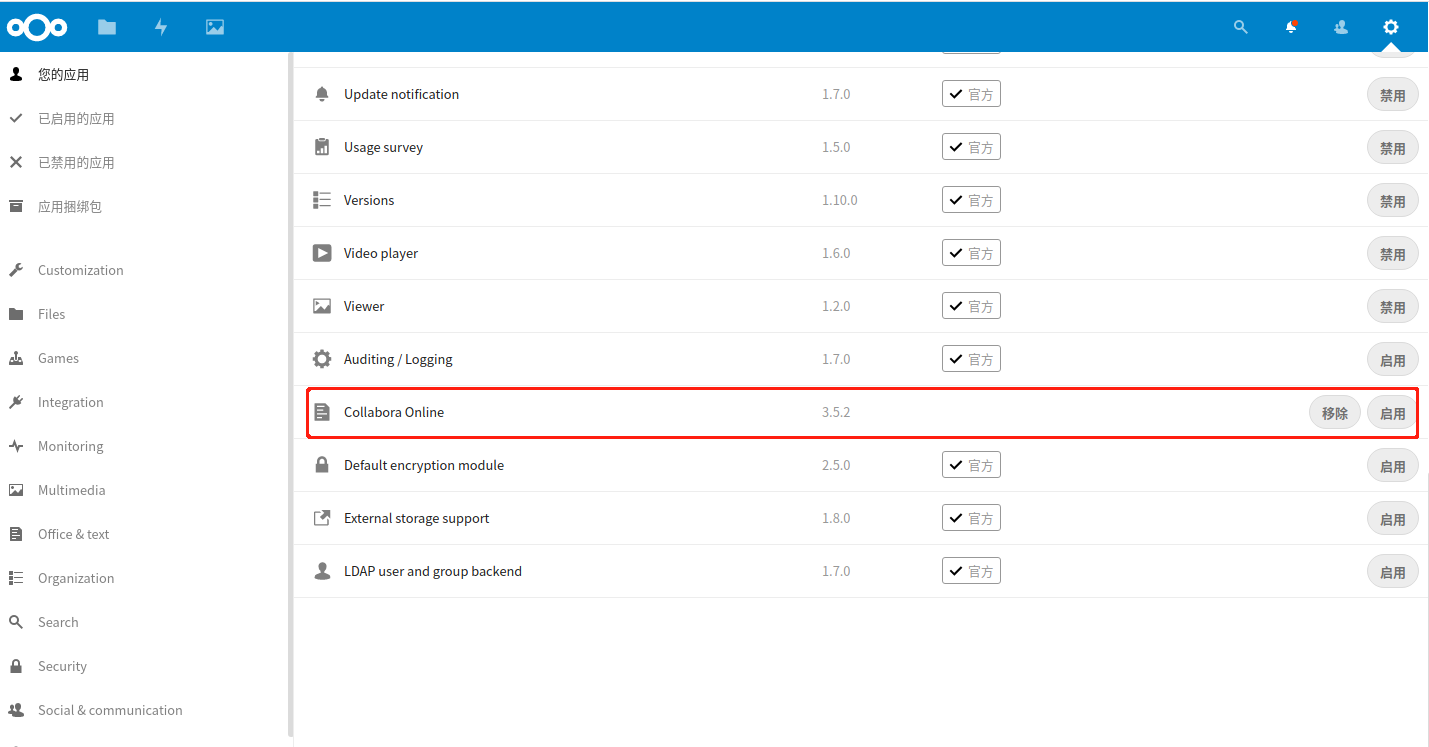
Task: Open the Settings gear menu
Action: point(1391,27)
